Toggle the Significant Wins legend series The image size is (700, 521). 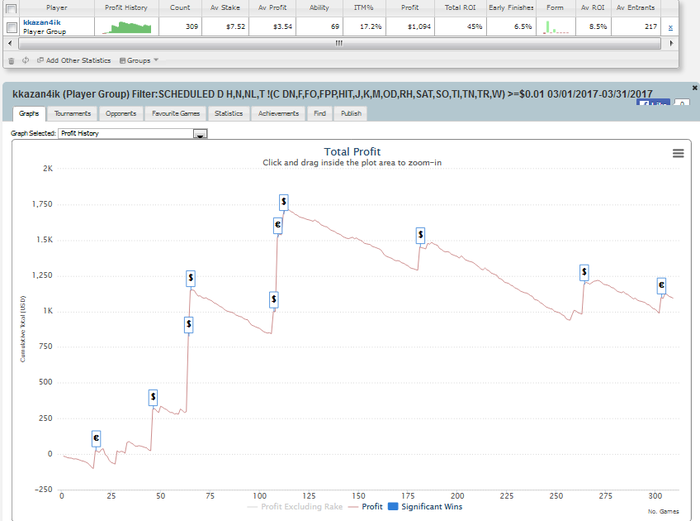click(x=425, y=507)
